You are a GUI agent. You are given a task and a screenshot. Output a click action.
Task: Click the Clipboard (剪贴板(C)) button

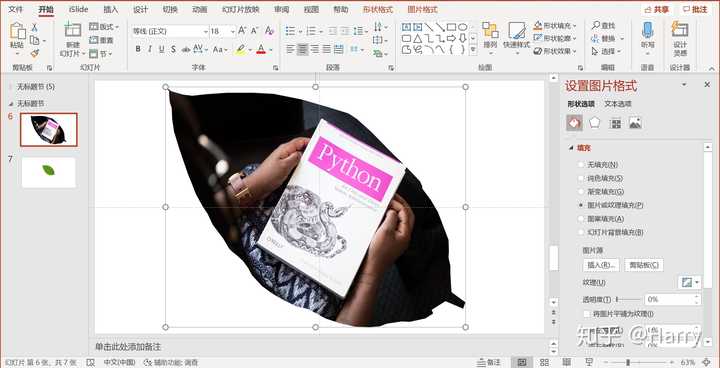pos(644,265)
